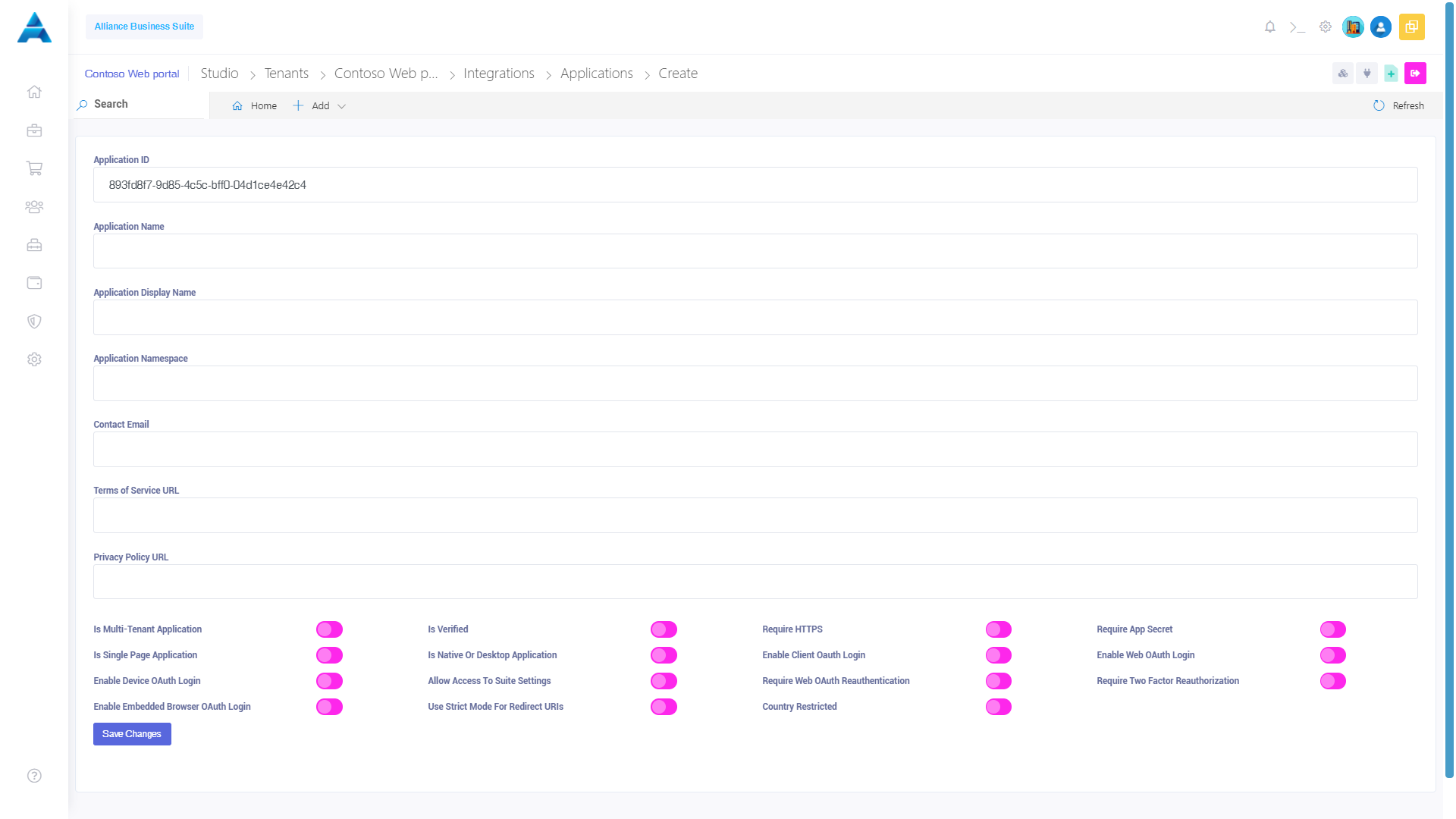1456x819 pixels.
Task: Toggle Enable Embedded Browser OAuth Login
Action: pos(329,707)
